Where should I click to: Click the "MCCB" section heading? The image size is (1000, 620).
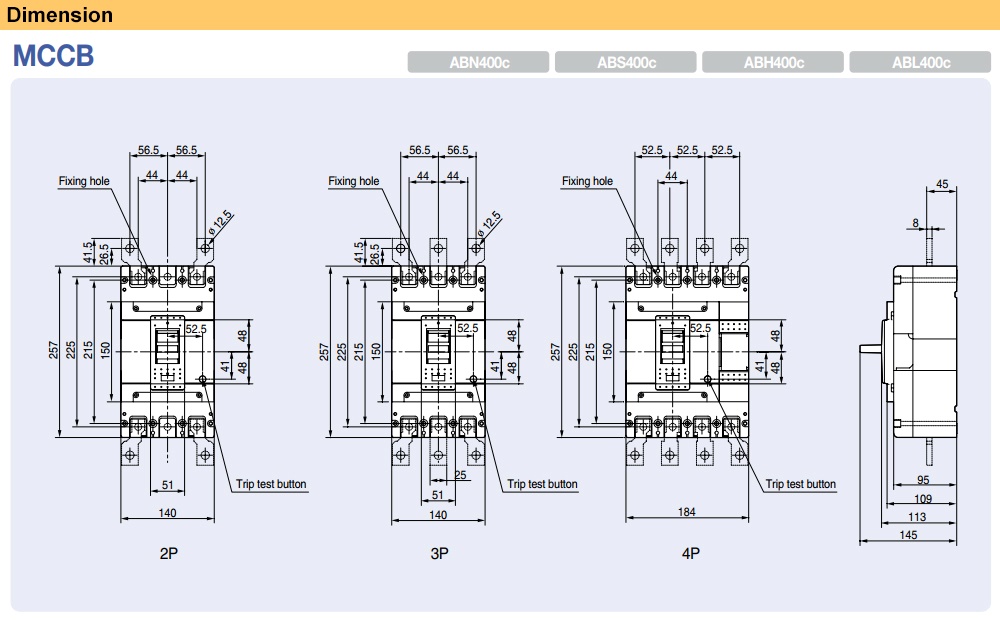pos(54,55)
